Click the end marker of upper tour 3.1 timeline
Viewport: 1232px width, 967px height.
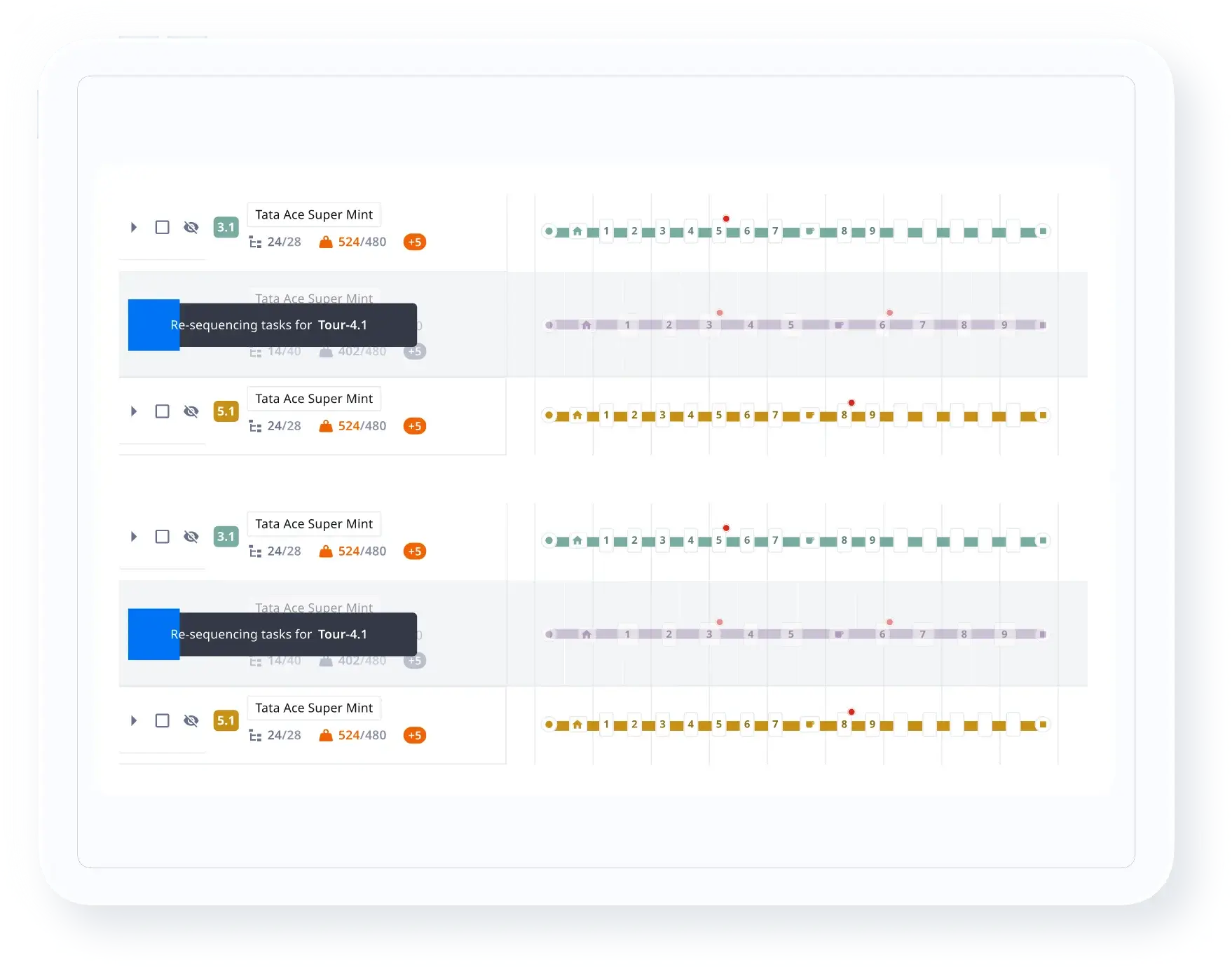pos(1043,231)
